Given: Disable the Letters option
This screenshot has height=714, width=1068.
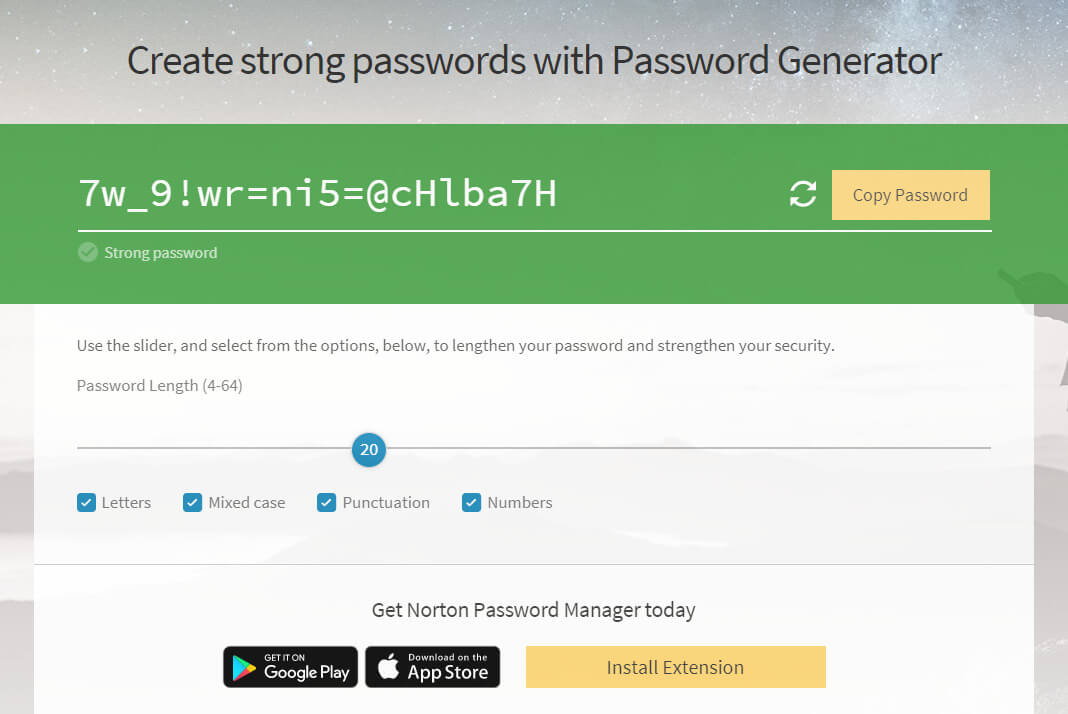Looking at the screenshot, I should [86, 502].
